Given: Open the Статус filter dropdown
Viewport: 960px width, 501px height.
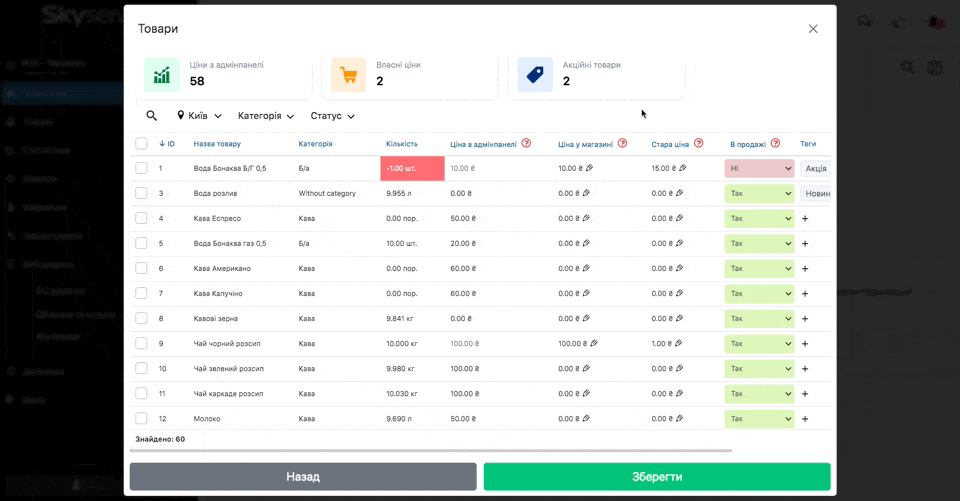Looking at the screenshot, I should [x=332, y=116].
